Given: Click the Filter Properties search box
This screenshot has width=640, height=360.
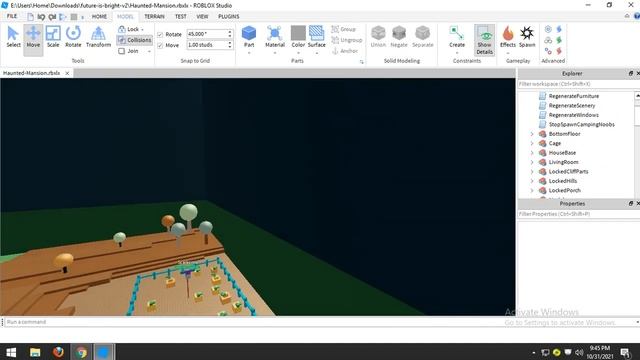Looking at the screenshot, I should (x=578, y=214).
